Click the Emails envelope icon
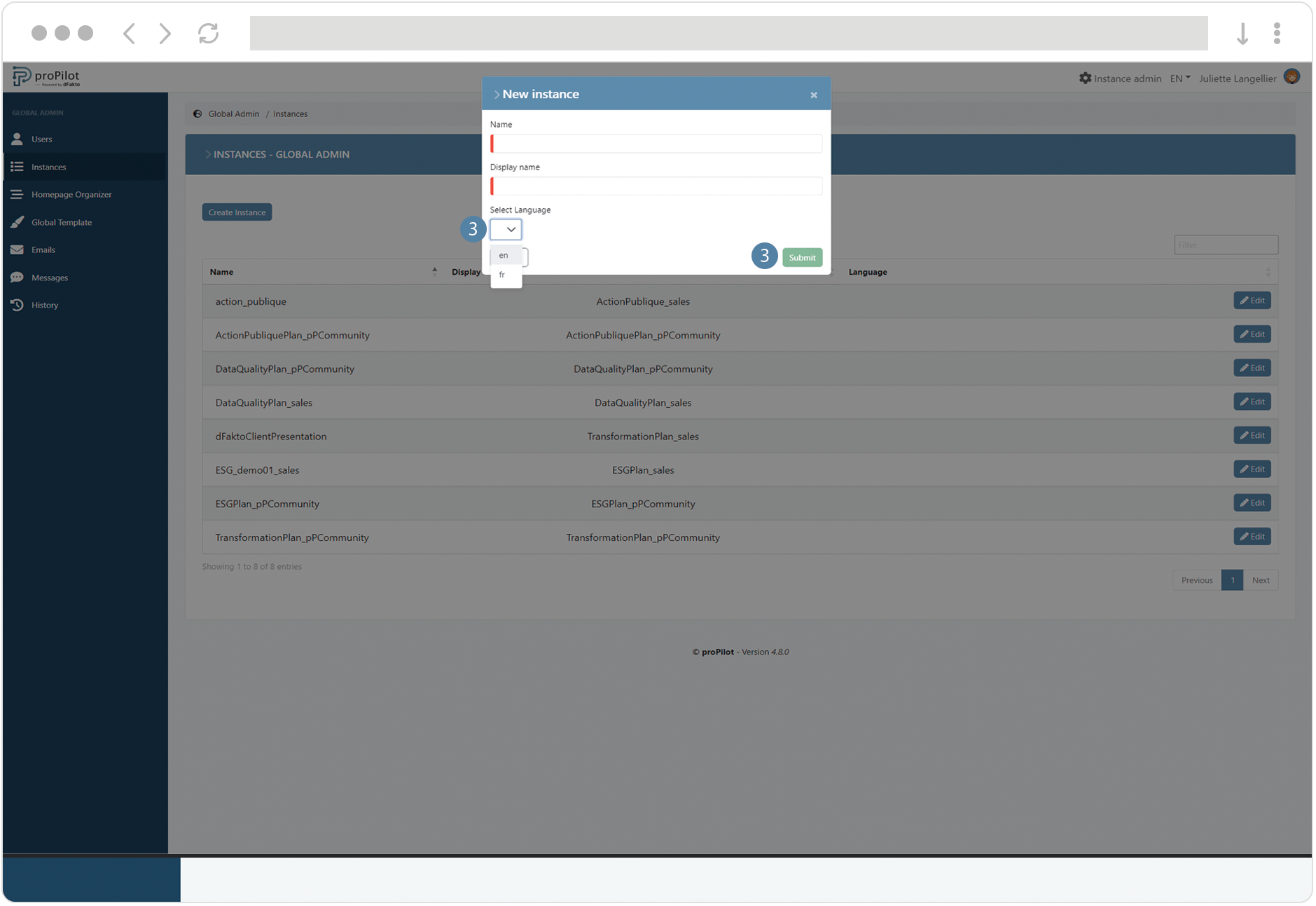 point(17,249)
